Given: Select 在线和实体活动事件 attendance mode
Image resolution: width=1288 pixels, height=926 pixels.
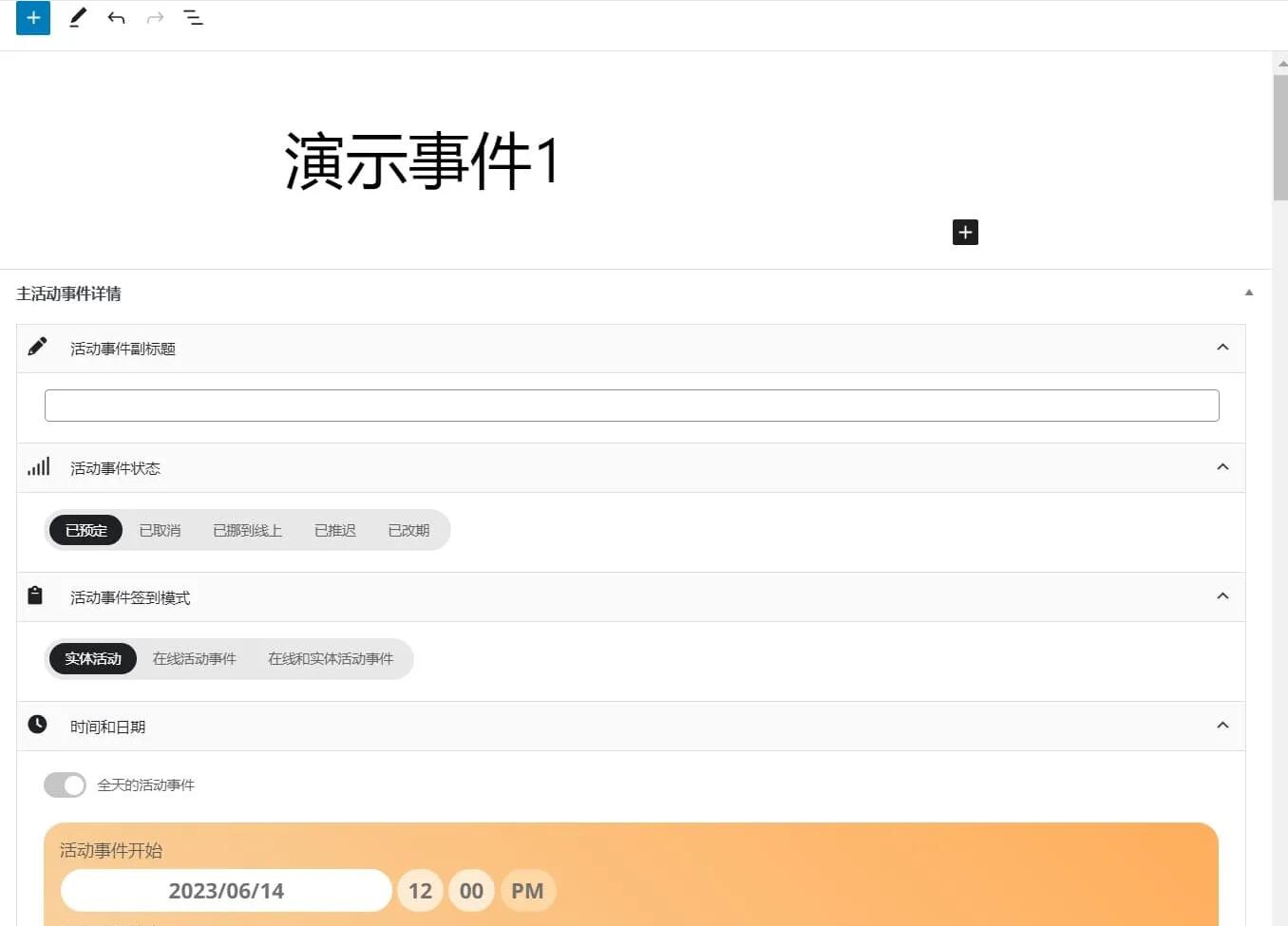Looking at the screenshot, I should coord(331,659).
